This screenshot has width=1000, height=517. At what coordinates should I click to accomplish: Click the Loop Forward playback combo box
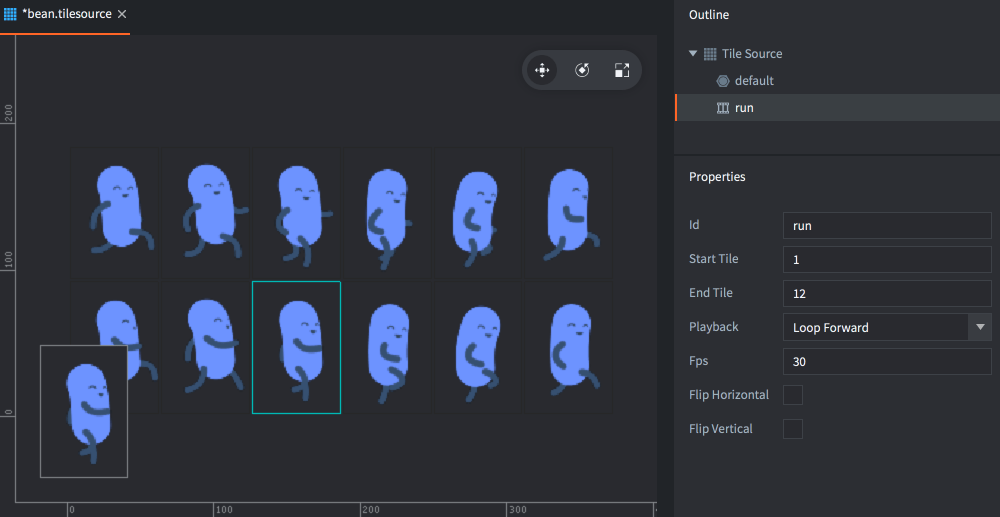(x=875, y=327)
